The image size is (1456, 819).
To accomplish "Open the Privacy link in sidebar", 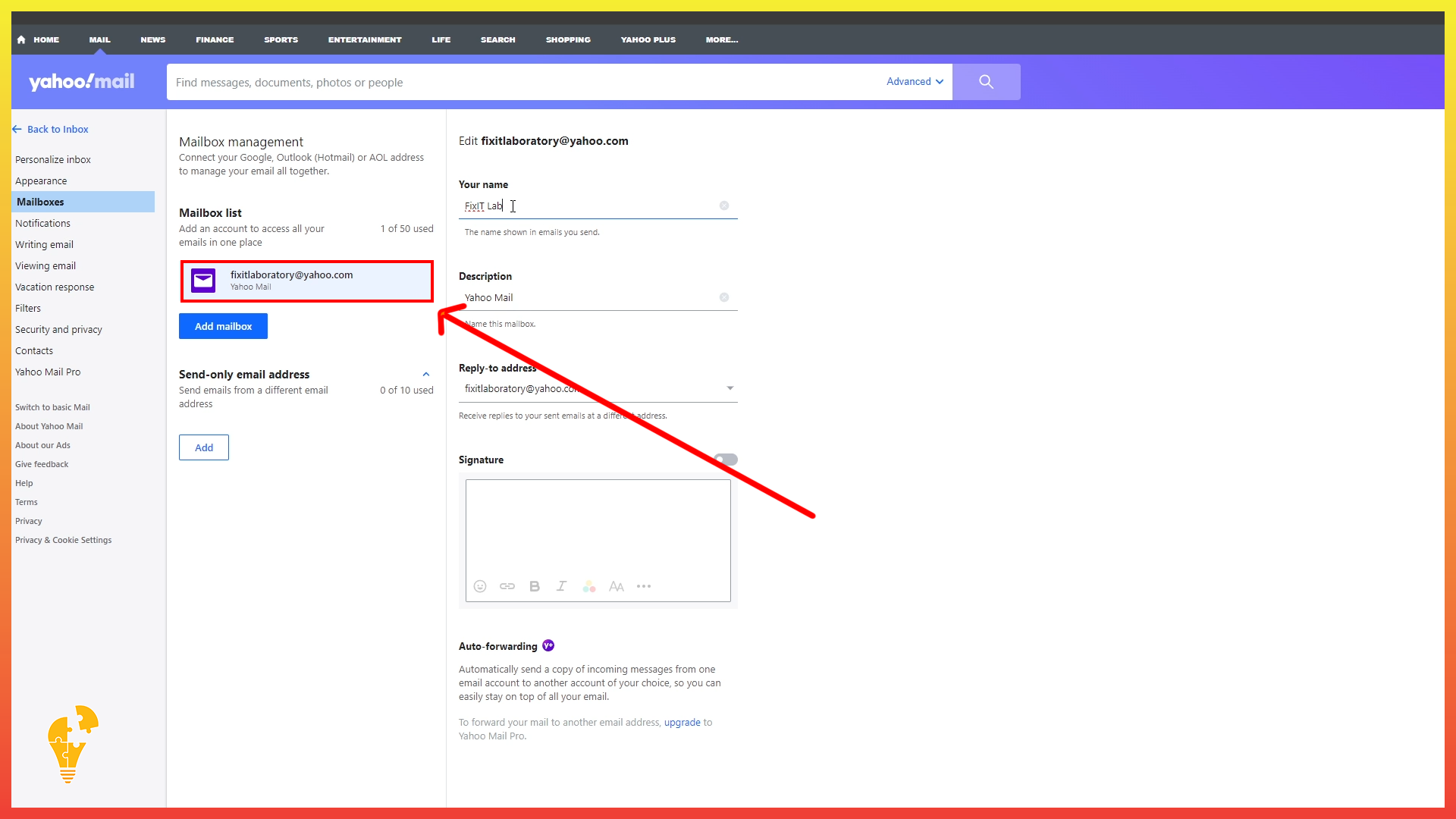I will [29, 521].
